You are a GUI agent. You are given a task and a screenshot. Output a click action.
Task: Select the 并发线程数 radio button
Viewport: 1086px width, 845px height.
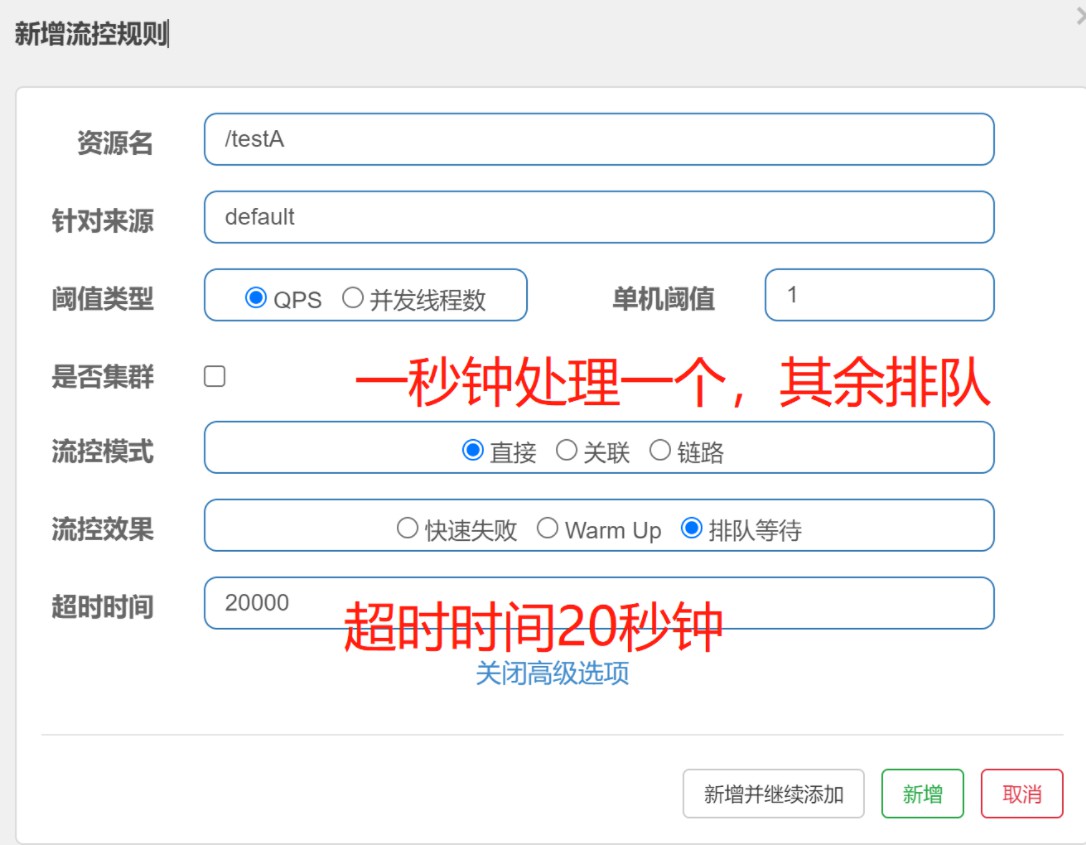coord(353,298)
